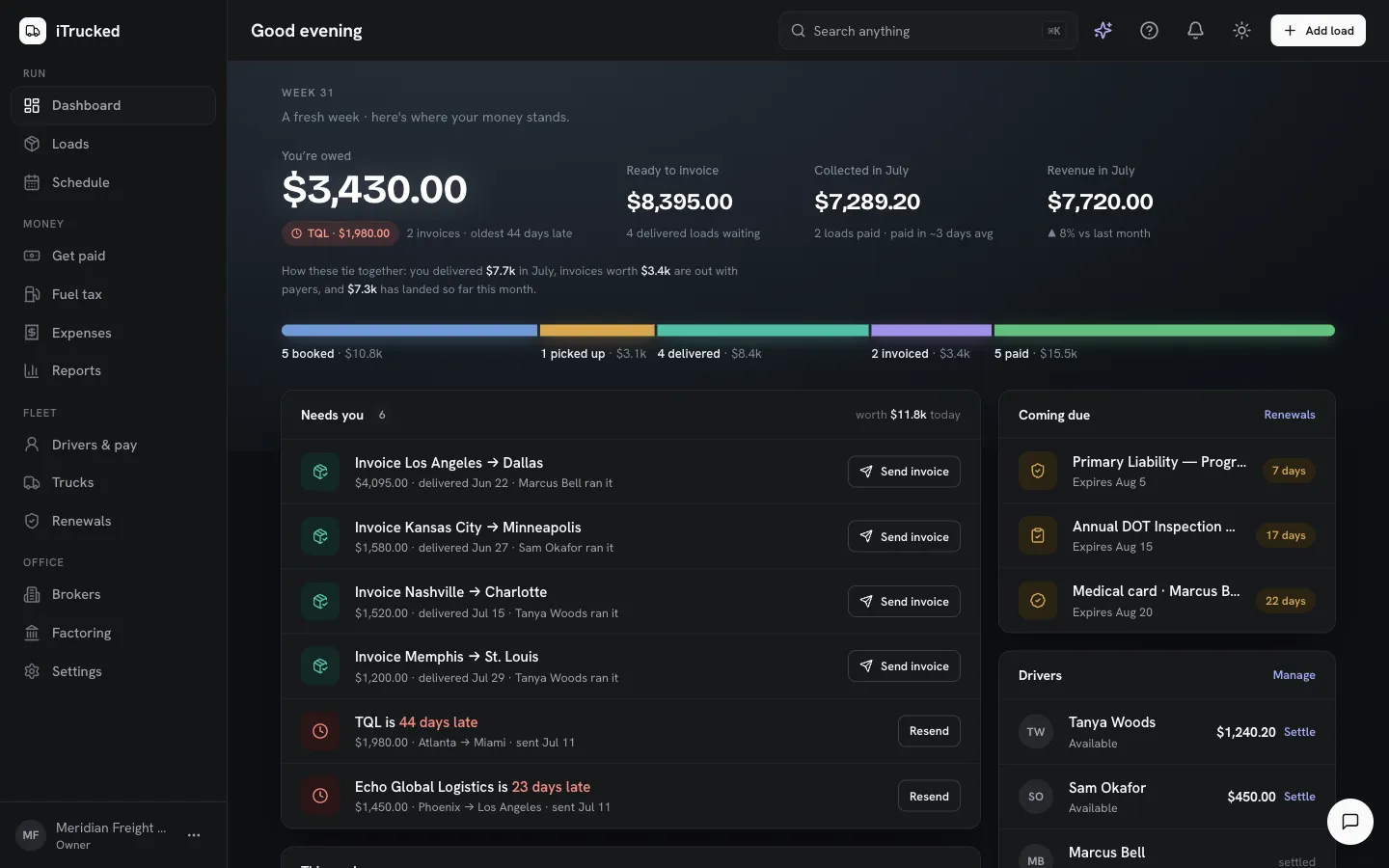The image size is (1389, 868).
Task: Resend the TQL late invoice
Action: 929,731
